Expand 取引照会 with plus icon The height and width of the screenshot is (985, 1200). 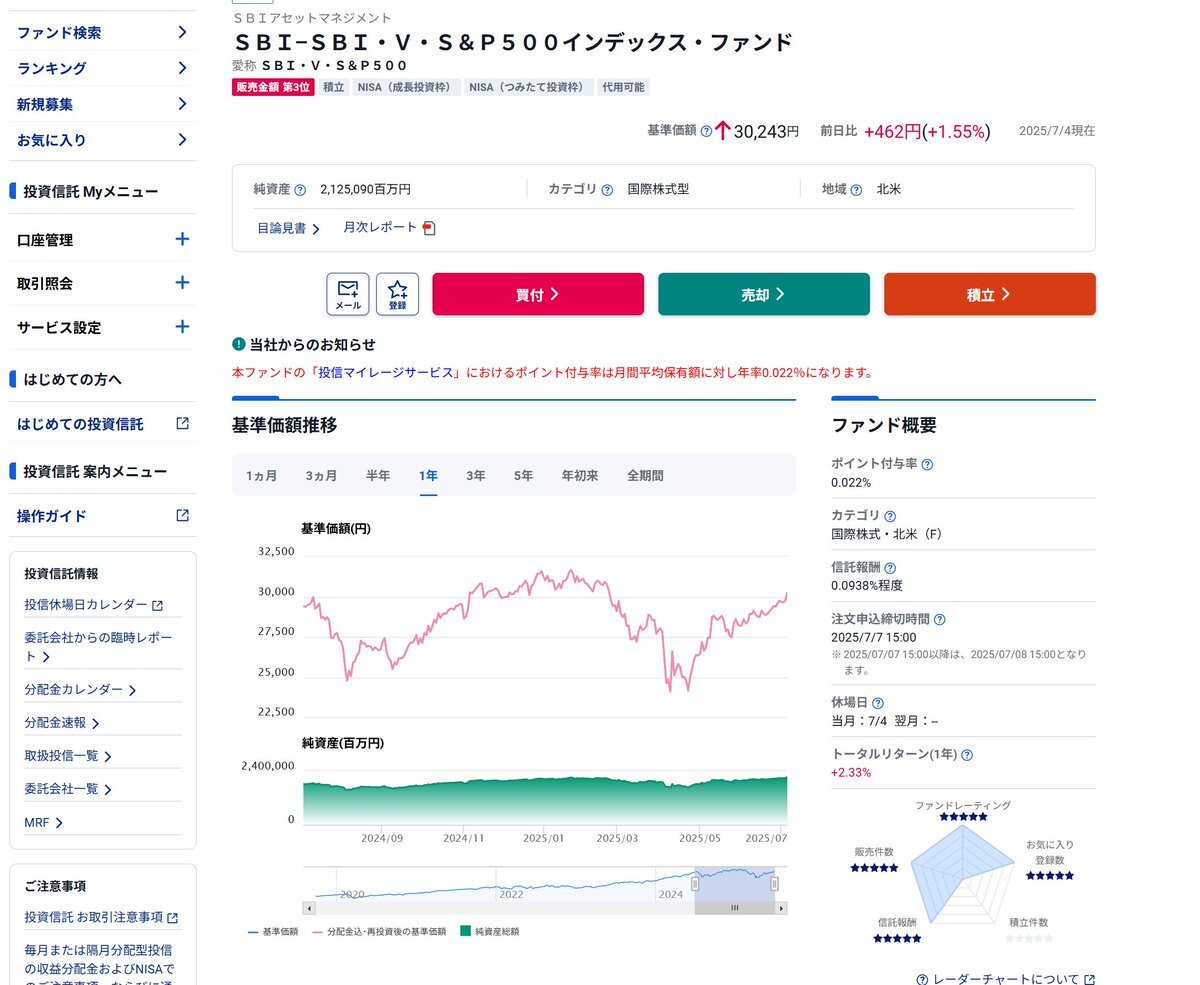coord(182,283)
